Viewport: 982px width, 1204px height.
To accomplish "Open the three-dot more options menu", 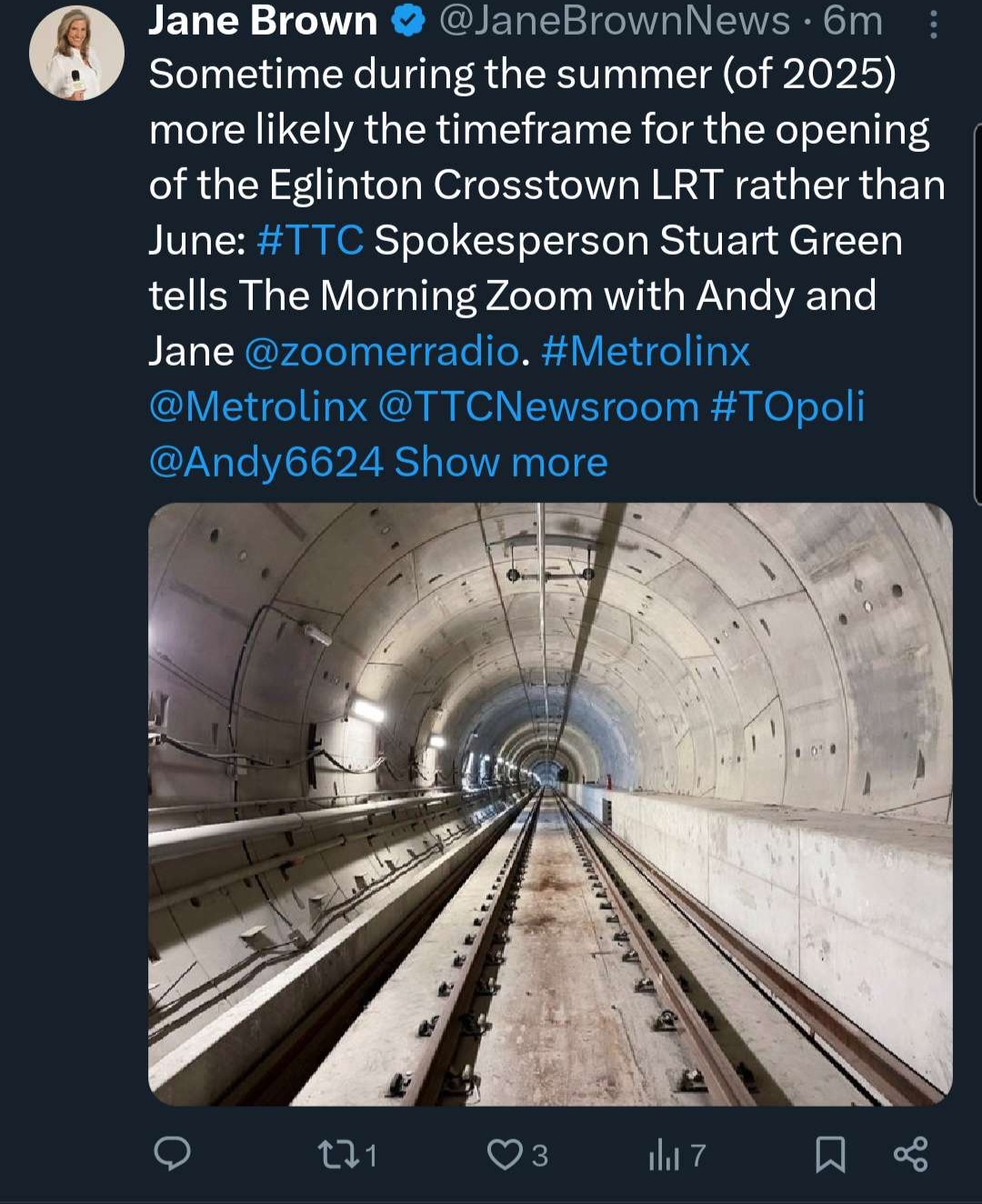I will pyautogui.click(x=933, y=25).
